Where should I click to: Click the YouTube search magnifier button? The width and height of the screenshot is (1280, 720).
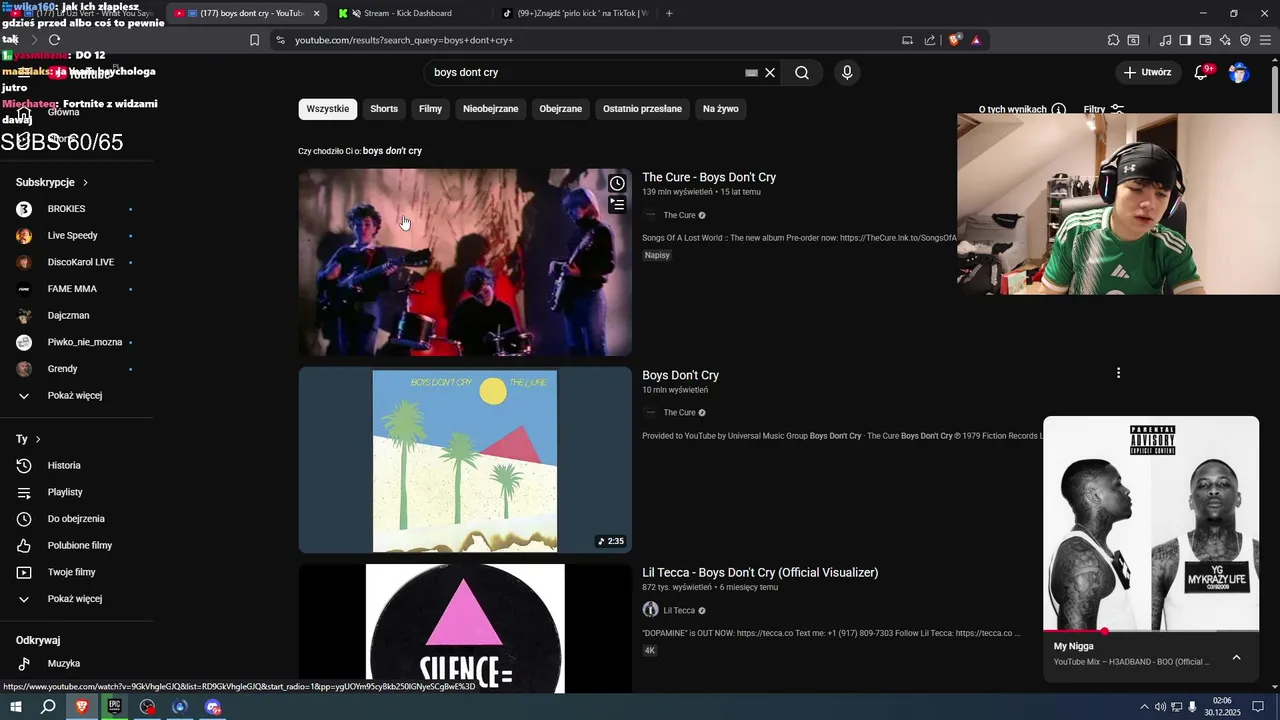(x=802, y=73)
